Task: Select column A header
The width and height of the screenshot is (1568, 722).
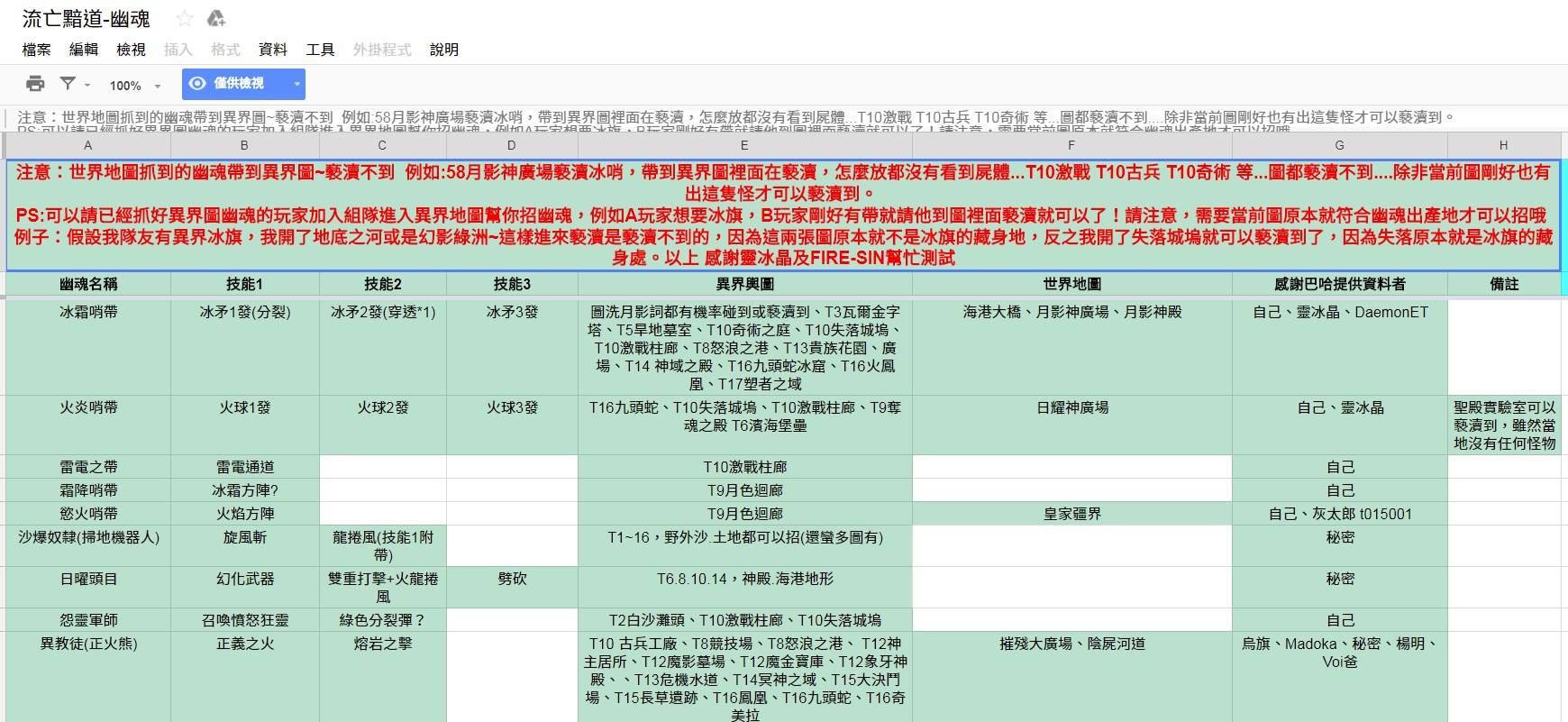Action: coord(88,145)
